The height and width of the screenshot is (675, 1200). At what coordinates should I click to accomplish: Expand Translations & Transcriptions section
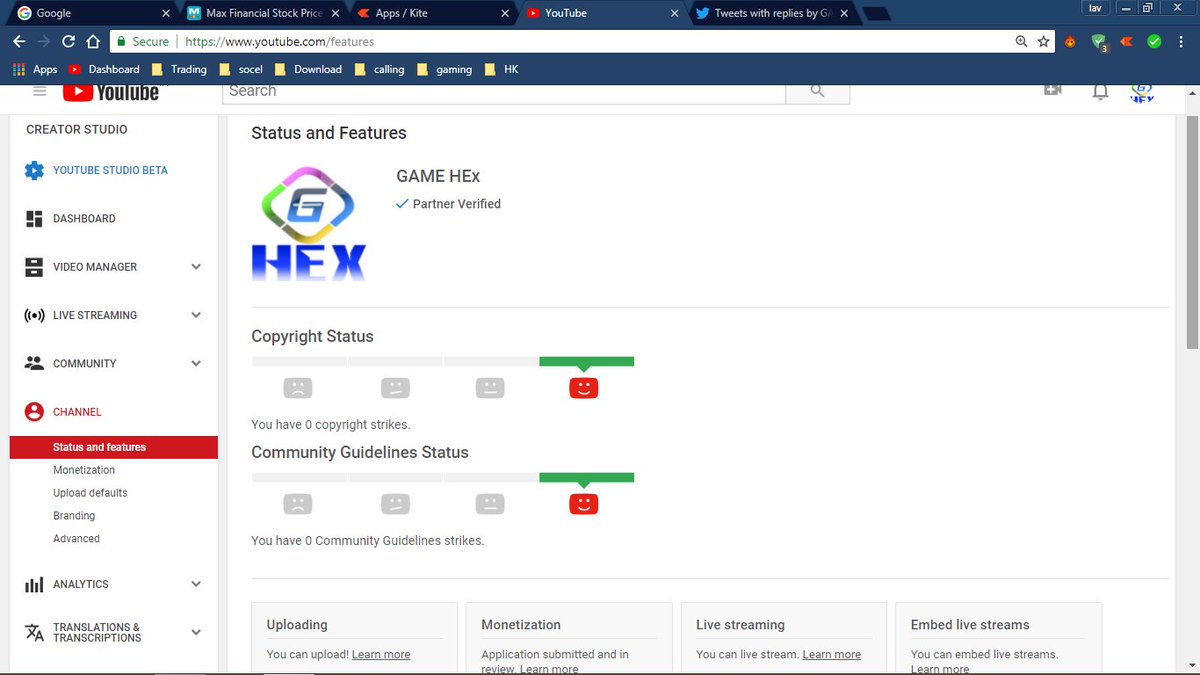point(196,632)
